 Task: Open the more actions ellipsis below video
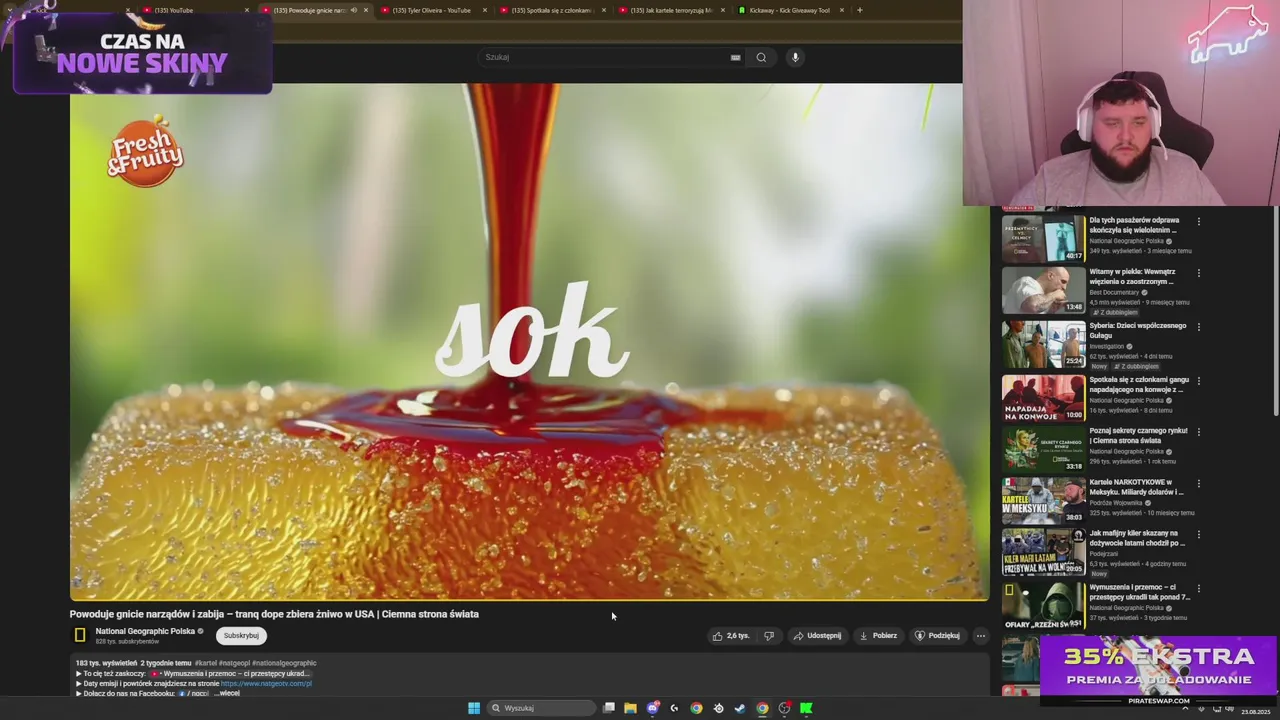(x=980, y=635)
